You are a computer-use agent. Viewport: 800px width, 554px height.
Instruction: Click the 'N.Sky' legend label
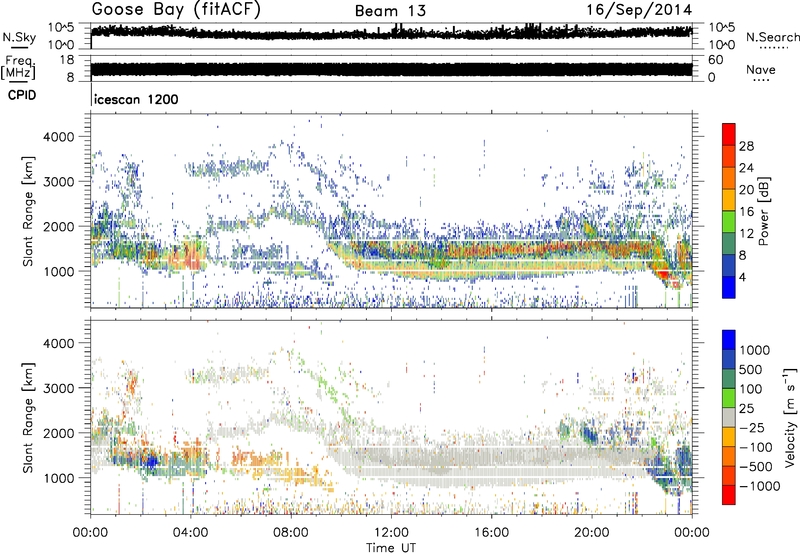19,37
